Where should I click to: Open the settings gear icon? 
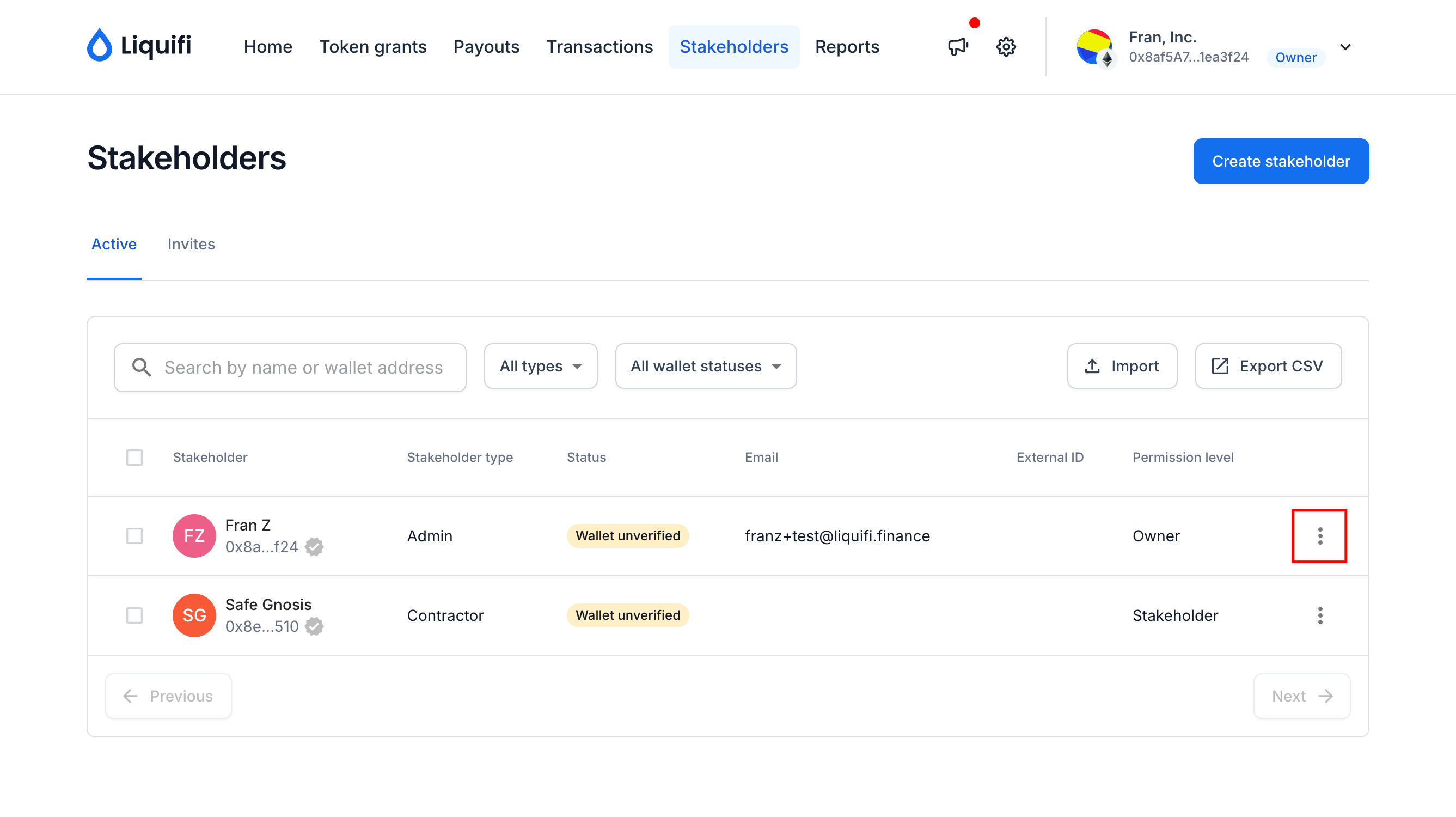point(1006,46)
